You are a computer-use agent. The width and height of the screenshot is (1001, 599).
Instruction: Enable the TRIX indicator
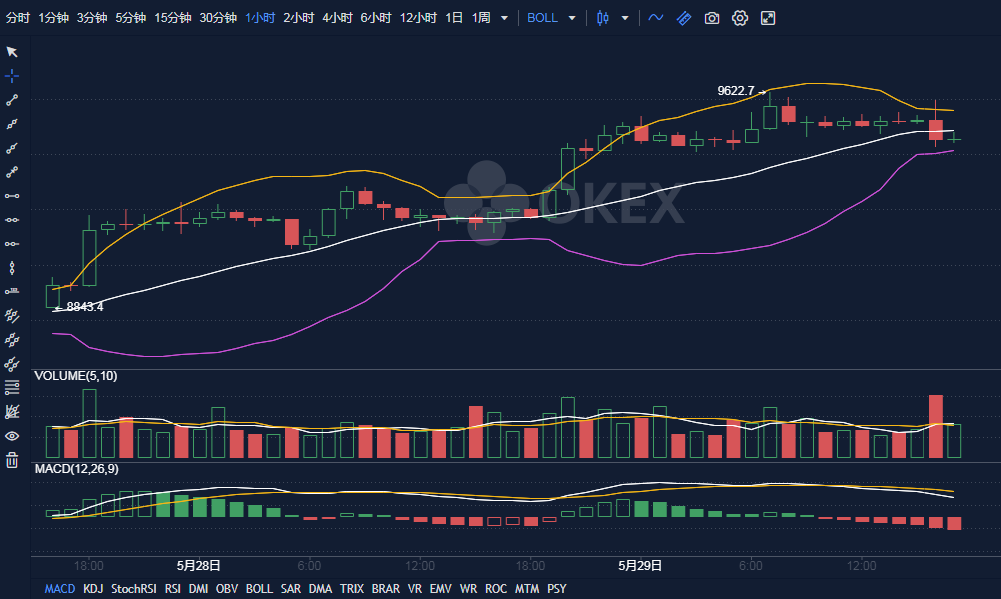click(352, 589)
